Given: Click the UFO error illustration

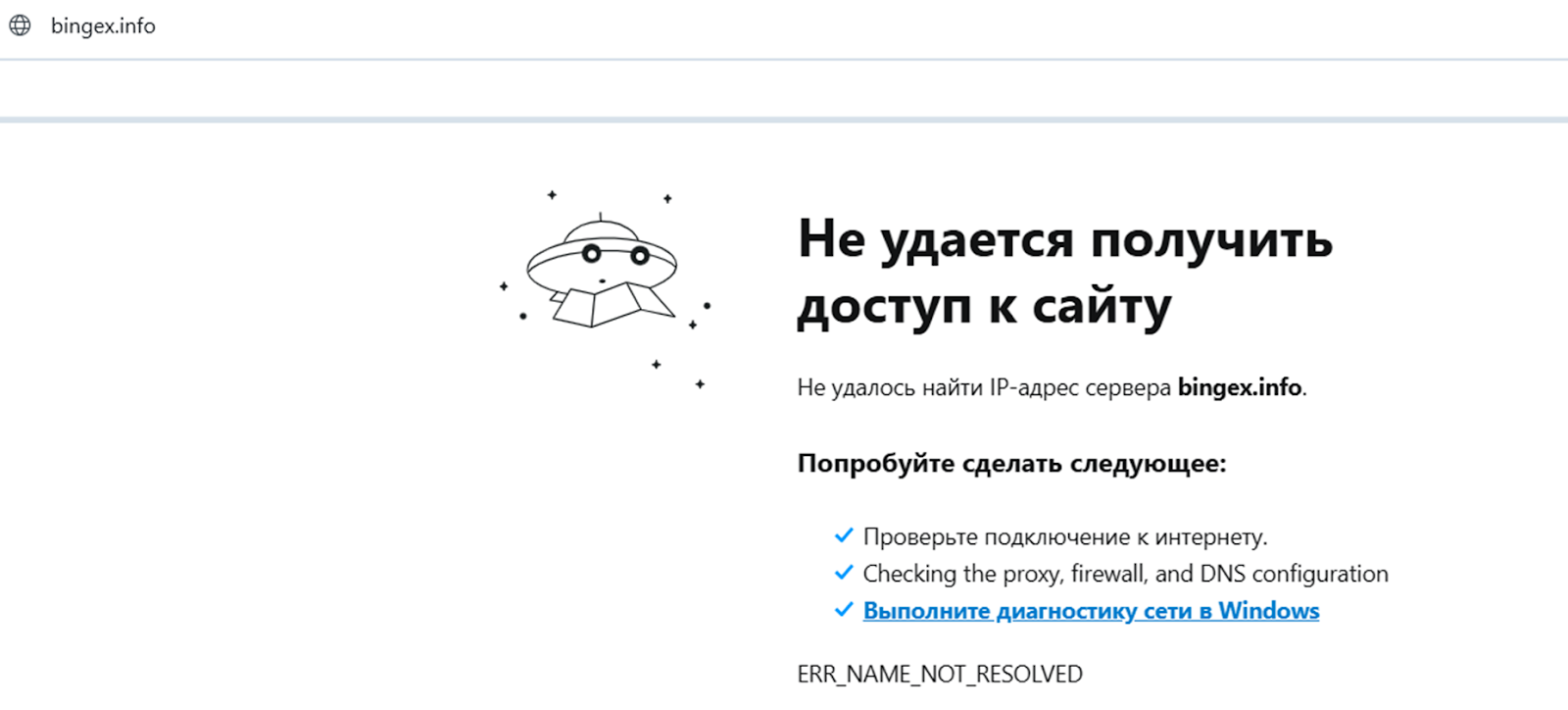Looking at the screenshot, I should pyautogui.click(x=605, y=288).
